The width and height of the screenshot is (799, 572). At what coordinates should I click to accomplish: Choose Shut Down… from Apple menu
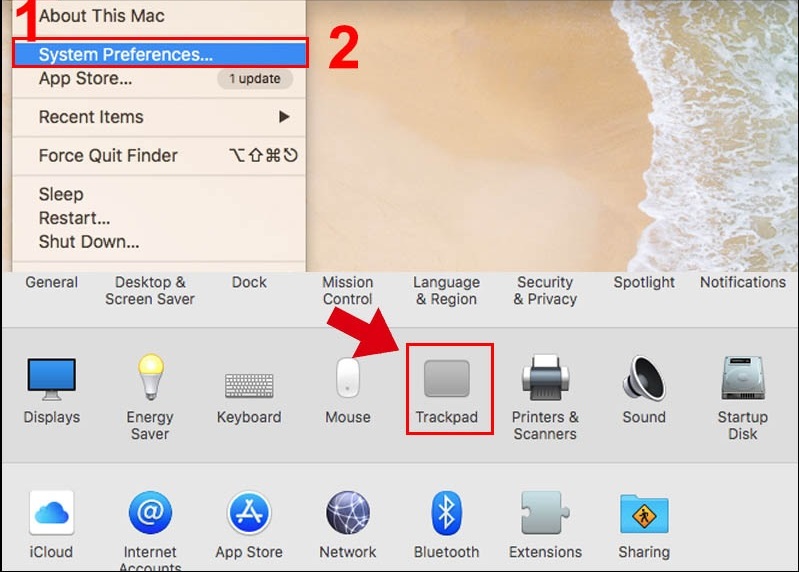[x=159, y=242]
